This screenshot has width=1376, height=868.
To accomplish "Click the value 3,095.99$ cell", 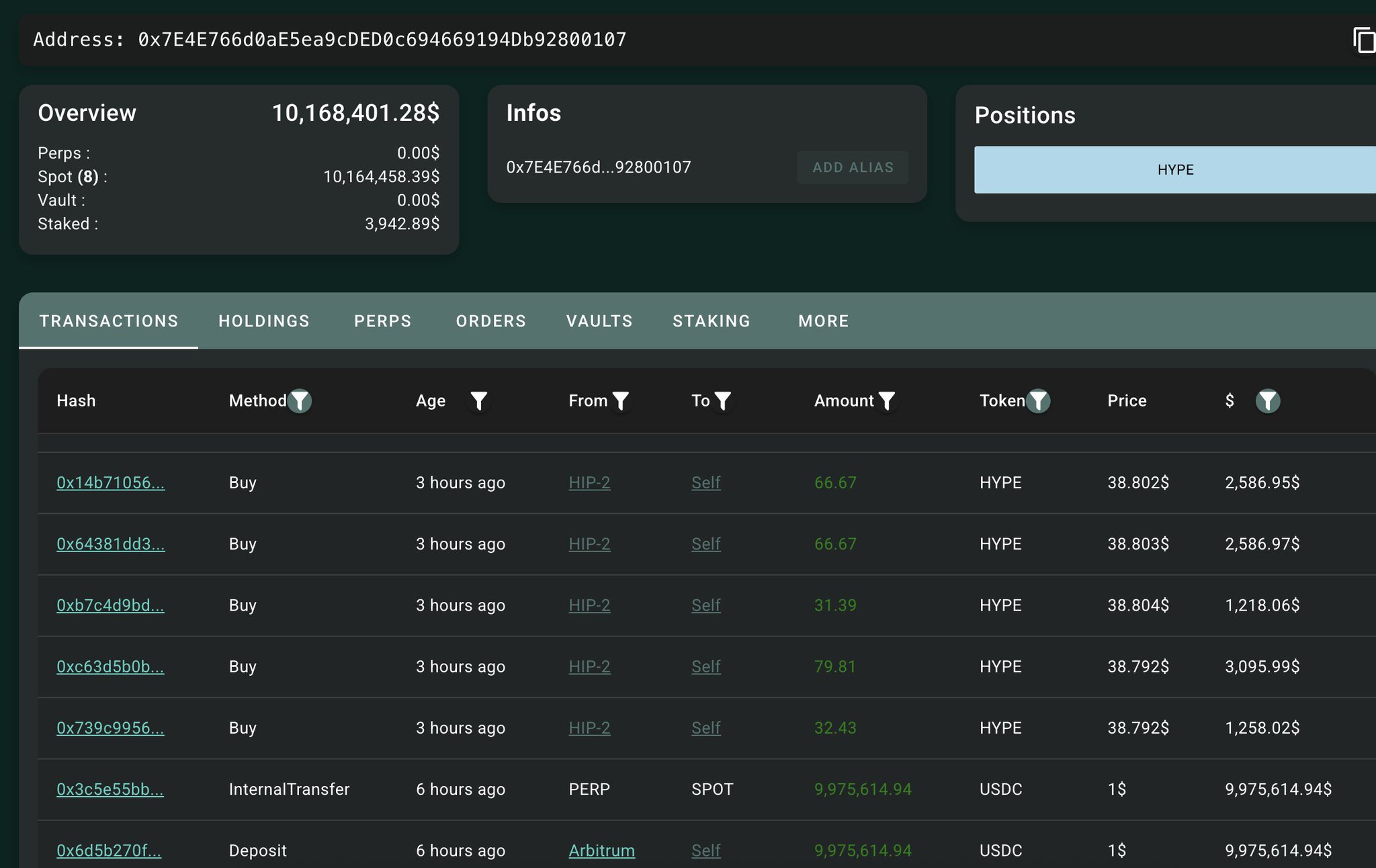I will tap(1262, 666).
